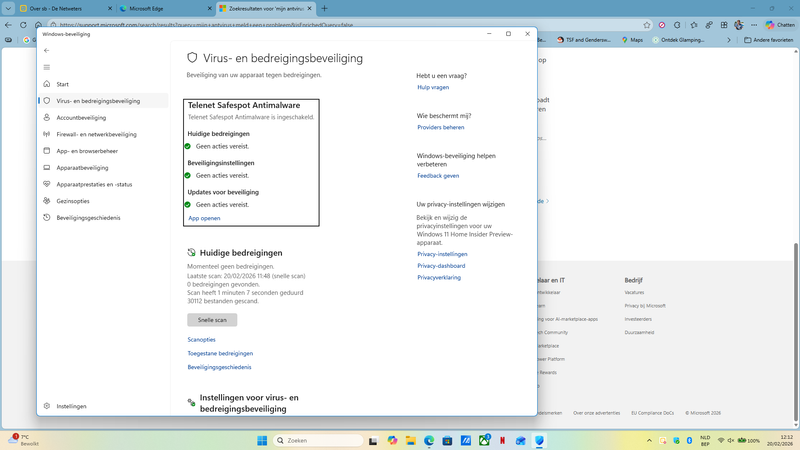Add page to favorites star icon

coord(647,25)
